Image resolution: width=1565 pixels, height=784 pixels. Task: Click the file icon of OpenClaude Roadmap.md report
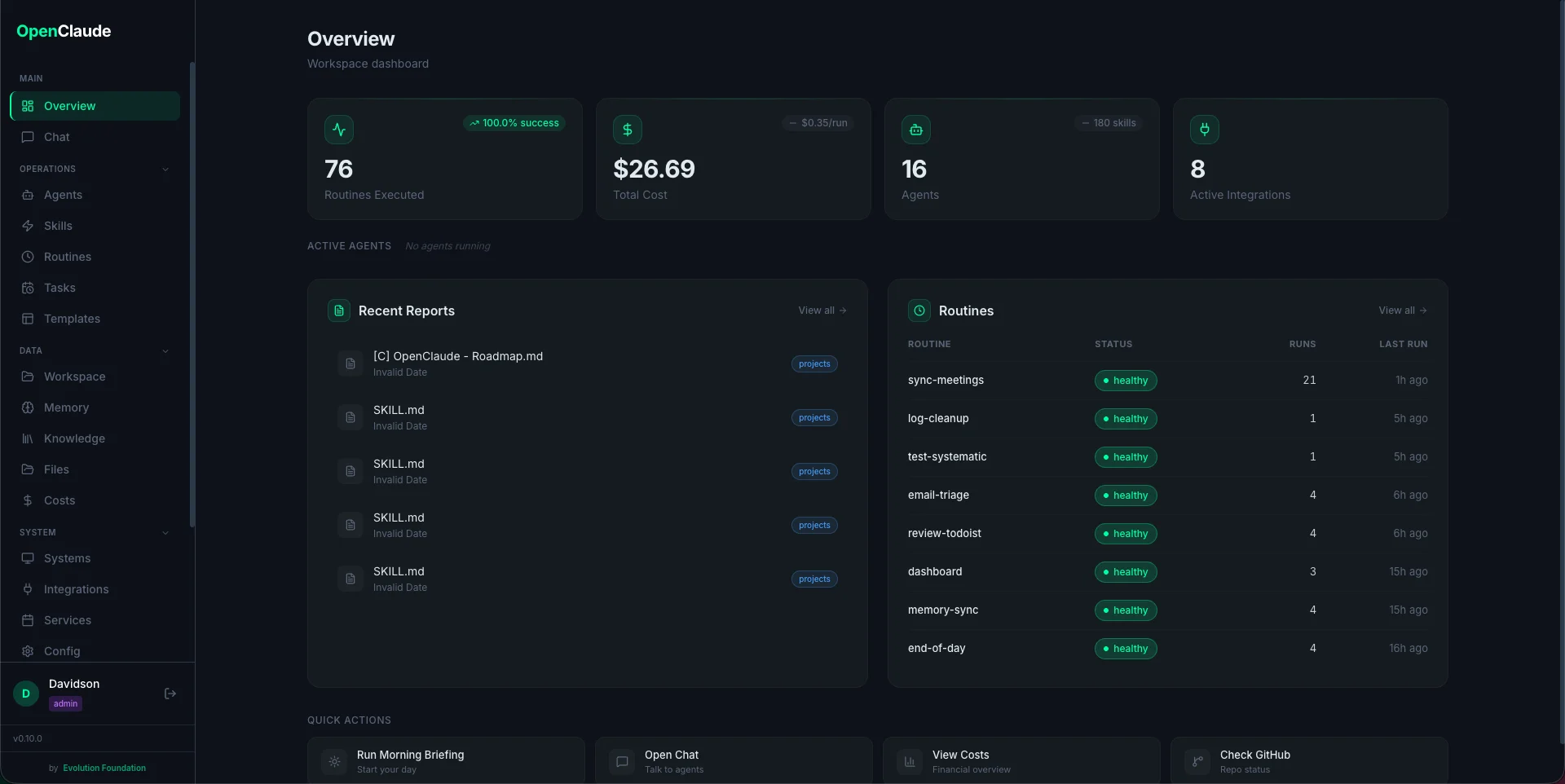tap(350, 363)
